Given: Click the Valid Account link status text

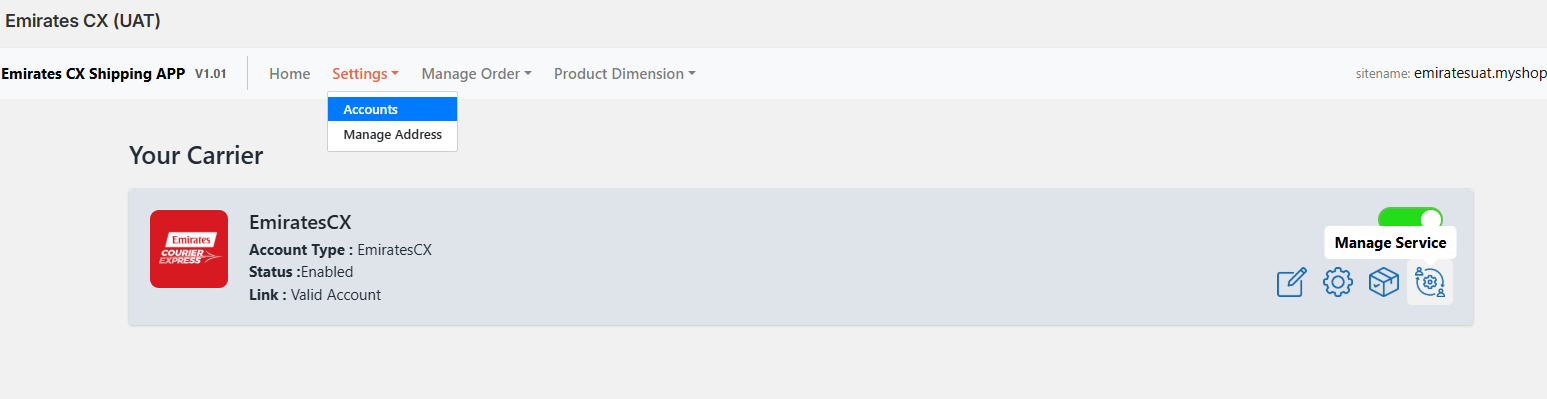Looking at the screenshot, I should click(336, 295).
